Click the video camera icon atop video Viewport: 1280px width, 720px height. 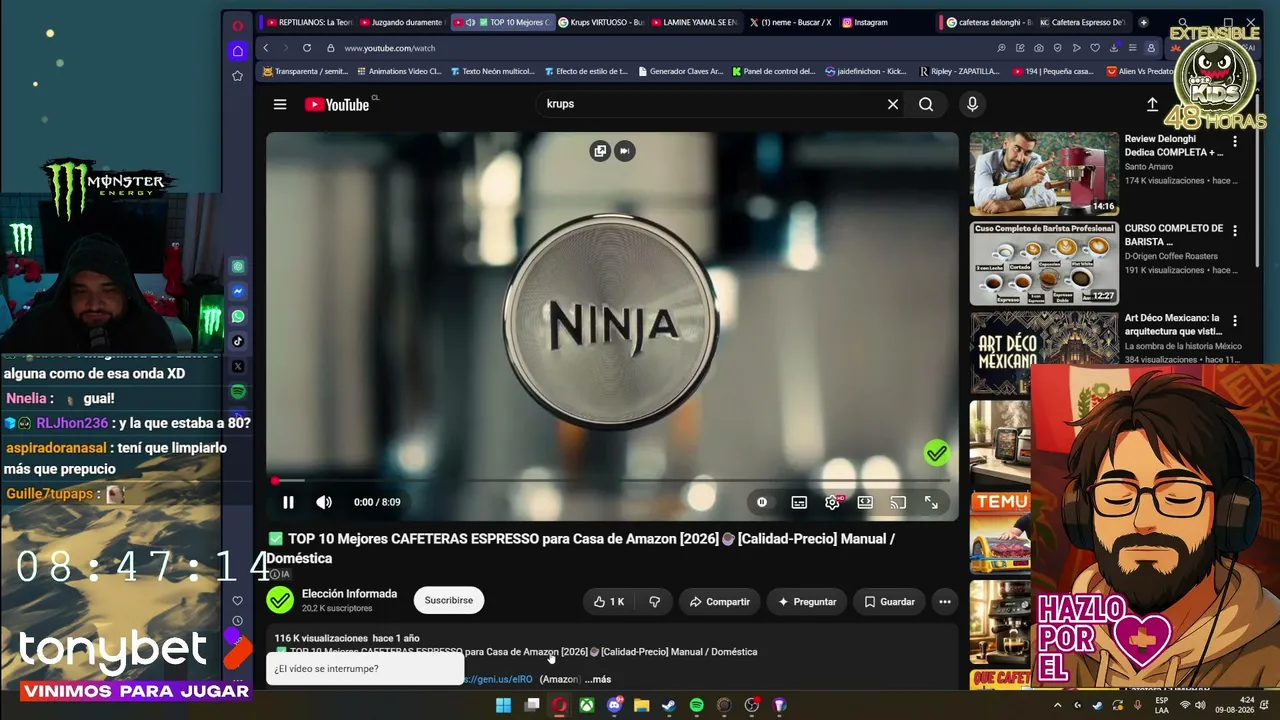pyautogui.click(x=625, y=151)
